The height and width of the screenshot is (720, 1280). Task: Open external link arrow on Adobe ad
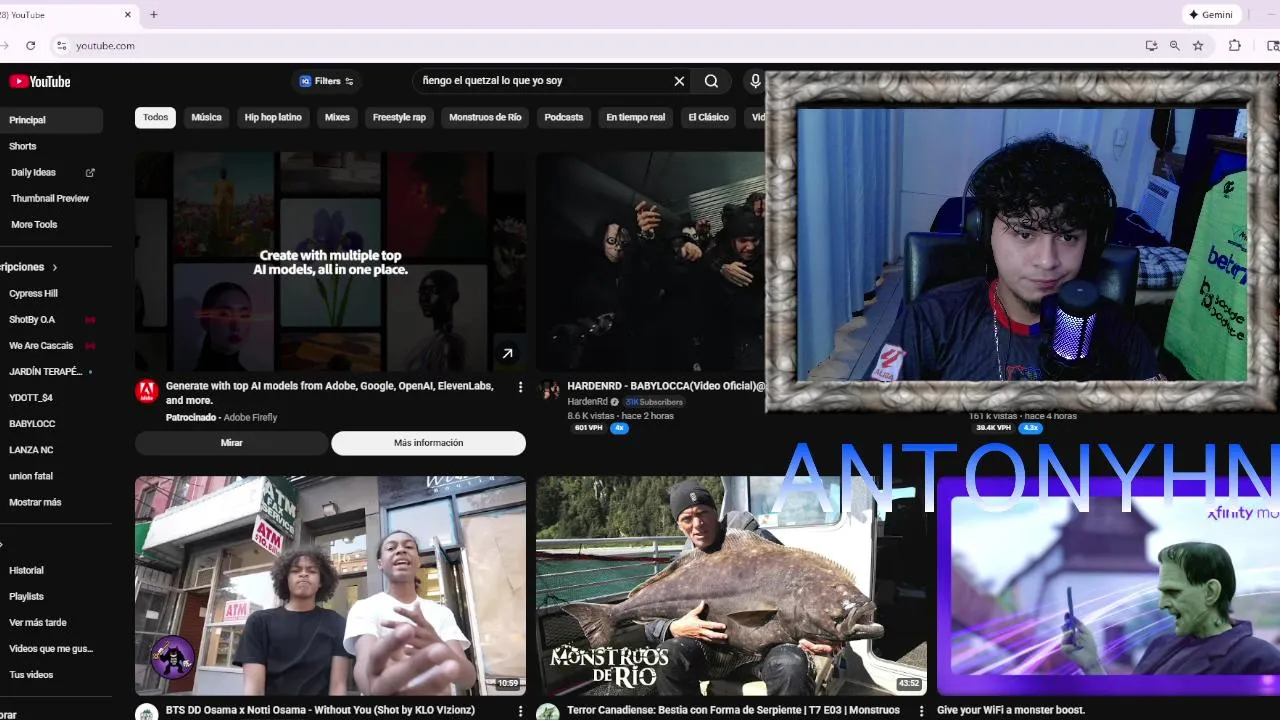[507, 353]
